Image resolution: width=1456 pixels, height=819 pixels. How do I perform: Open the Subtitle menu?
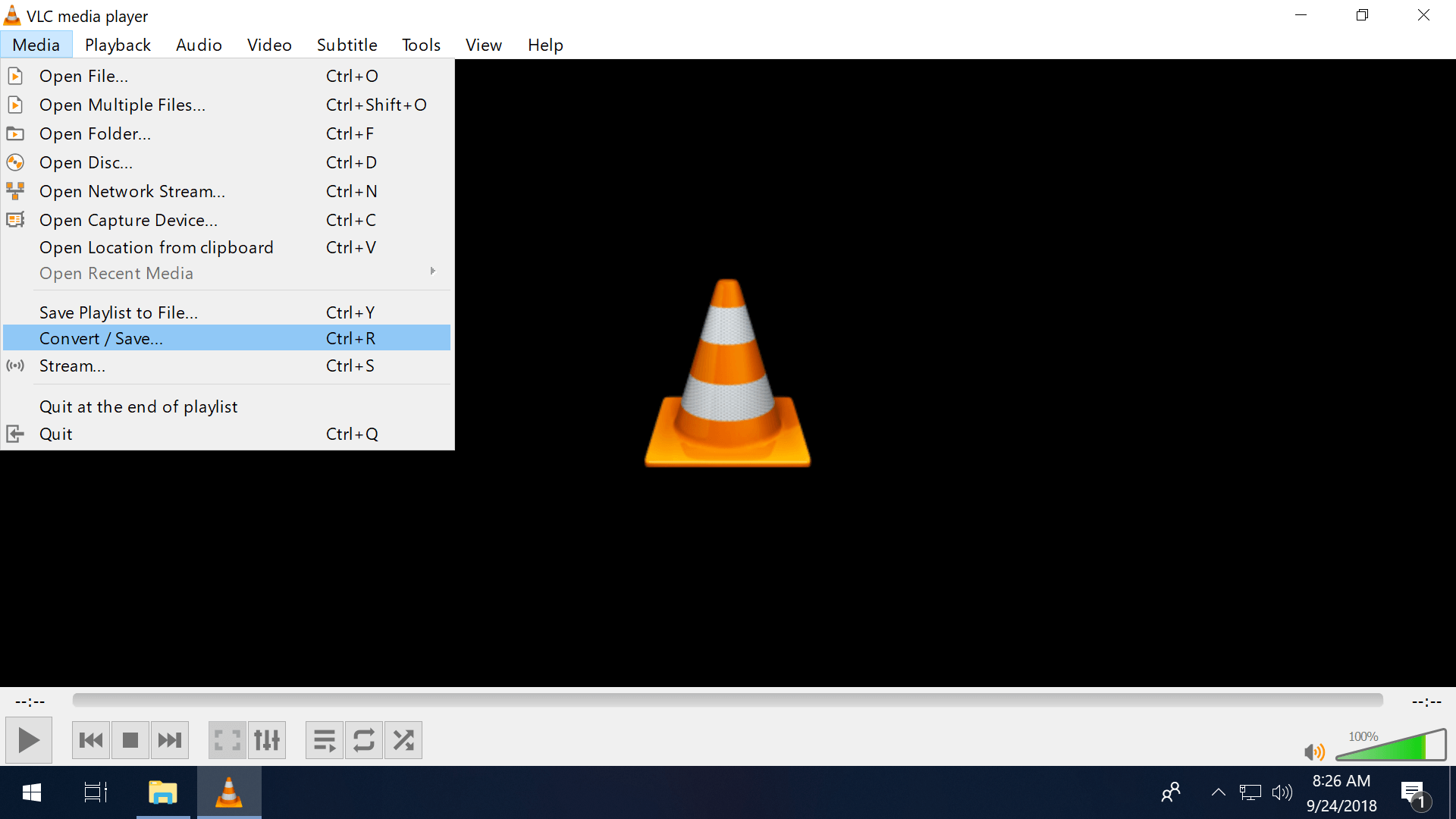(x=347, y=45)
